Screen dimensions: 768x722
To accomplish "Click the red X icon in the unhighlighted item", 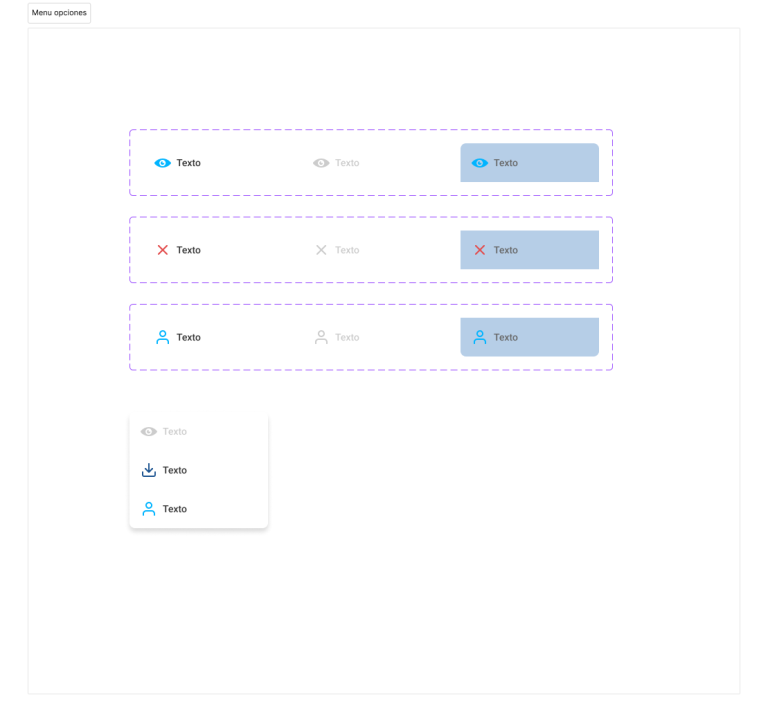I will click(162, 250).
